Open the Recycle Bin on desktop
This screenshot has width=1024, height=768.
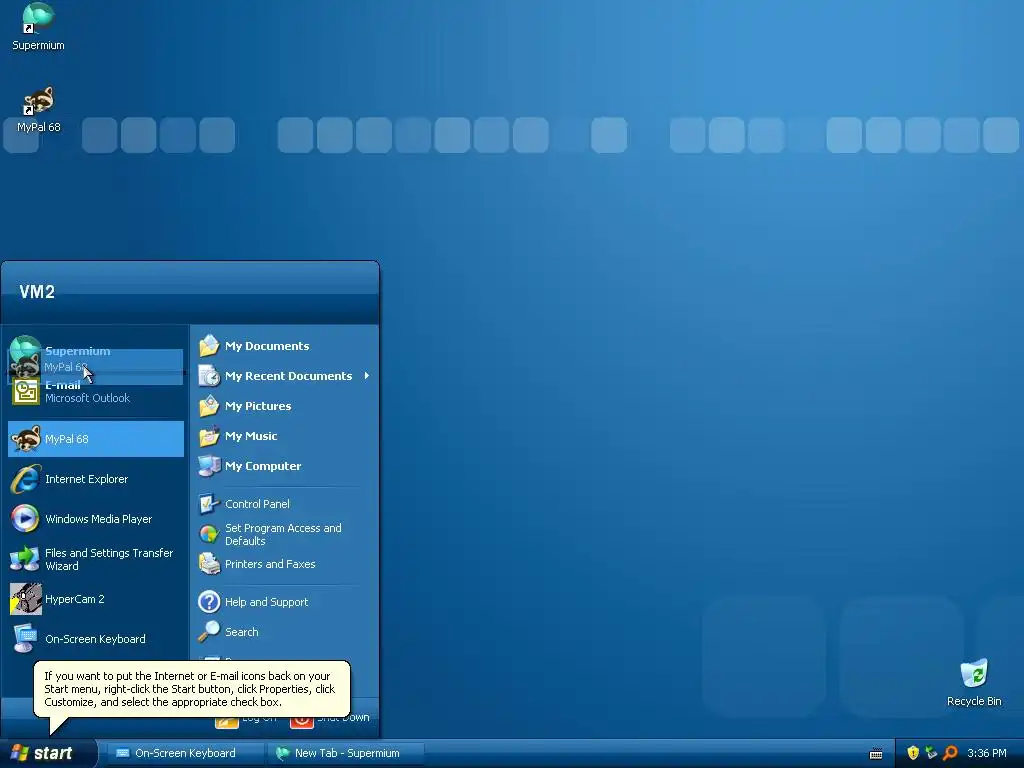coord(974,682)
